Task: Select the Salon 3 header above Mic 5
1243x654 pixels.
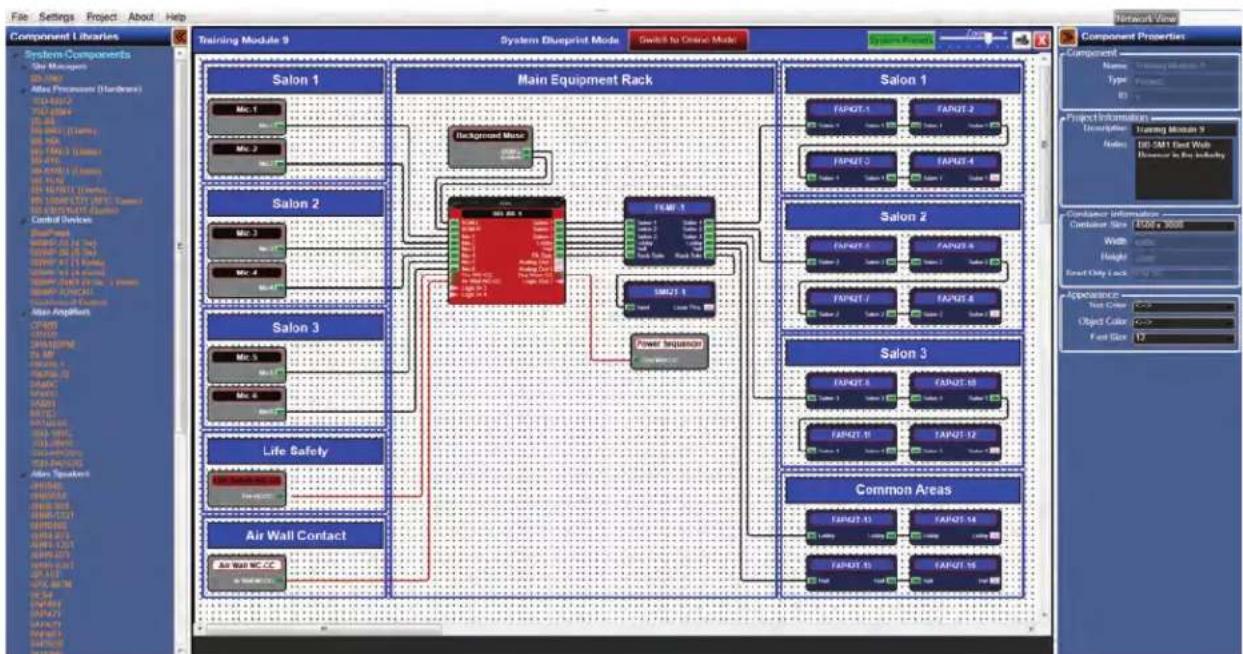Action: [x=295, y=327]
